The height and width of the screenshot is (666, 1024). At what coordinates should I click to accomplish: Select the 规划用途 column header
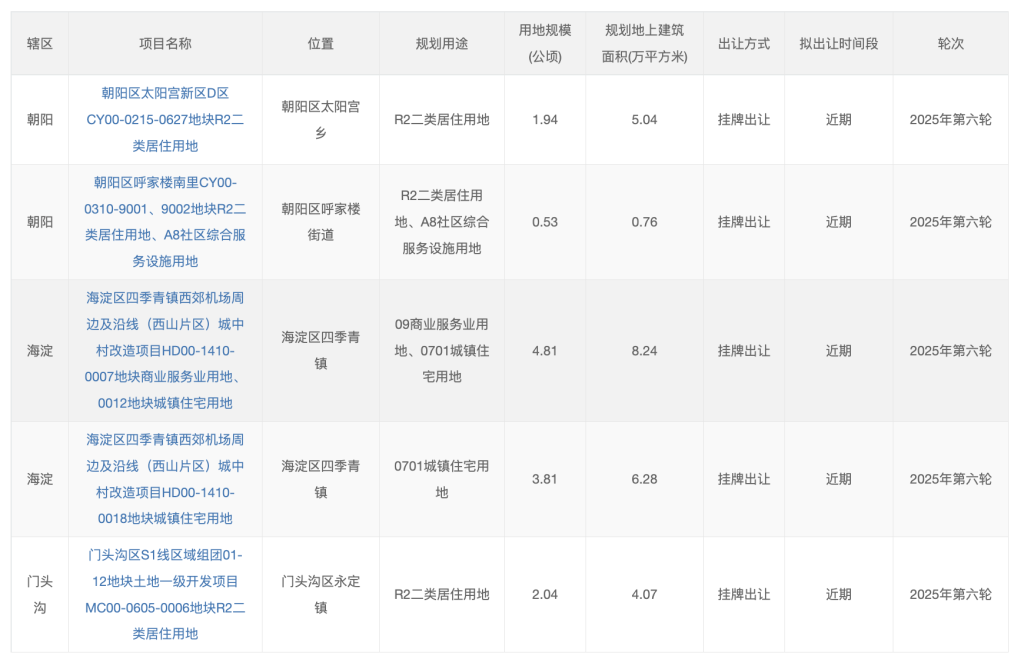tap(441, 44)
